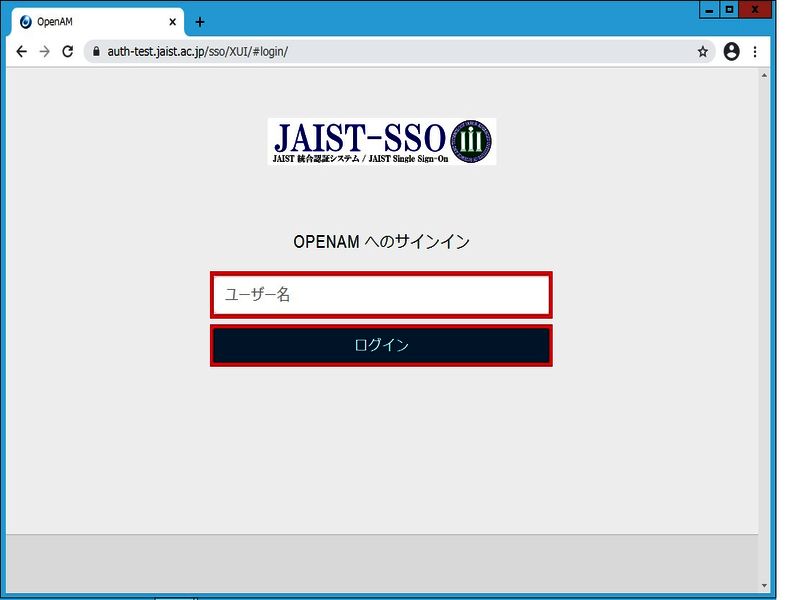The height and width of the screenshot is (600, 800).
Task: Open the Chrome three-dot menu
Action: [755, 52]
